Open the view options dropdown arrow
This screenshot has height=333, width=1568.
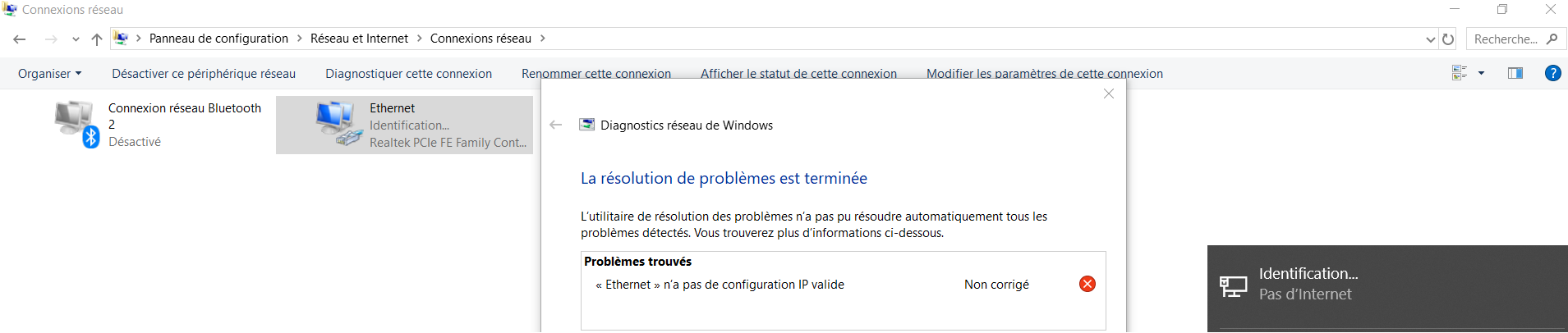[x=1481, y=73]
